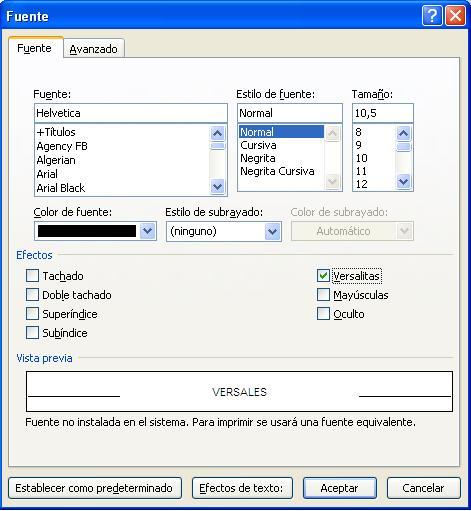Click the size list scroll down arrow
Screen dimensions: 471x511
click(403, 182)
